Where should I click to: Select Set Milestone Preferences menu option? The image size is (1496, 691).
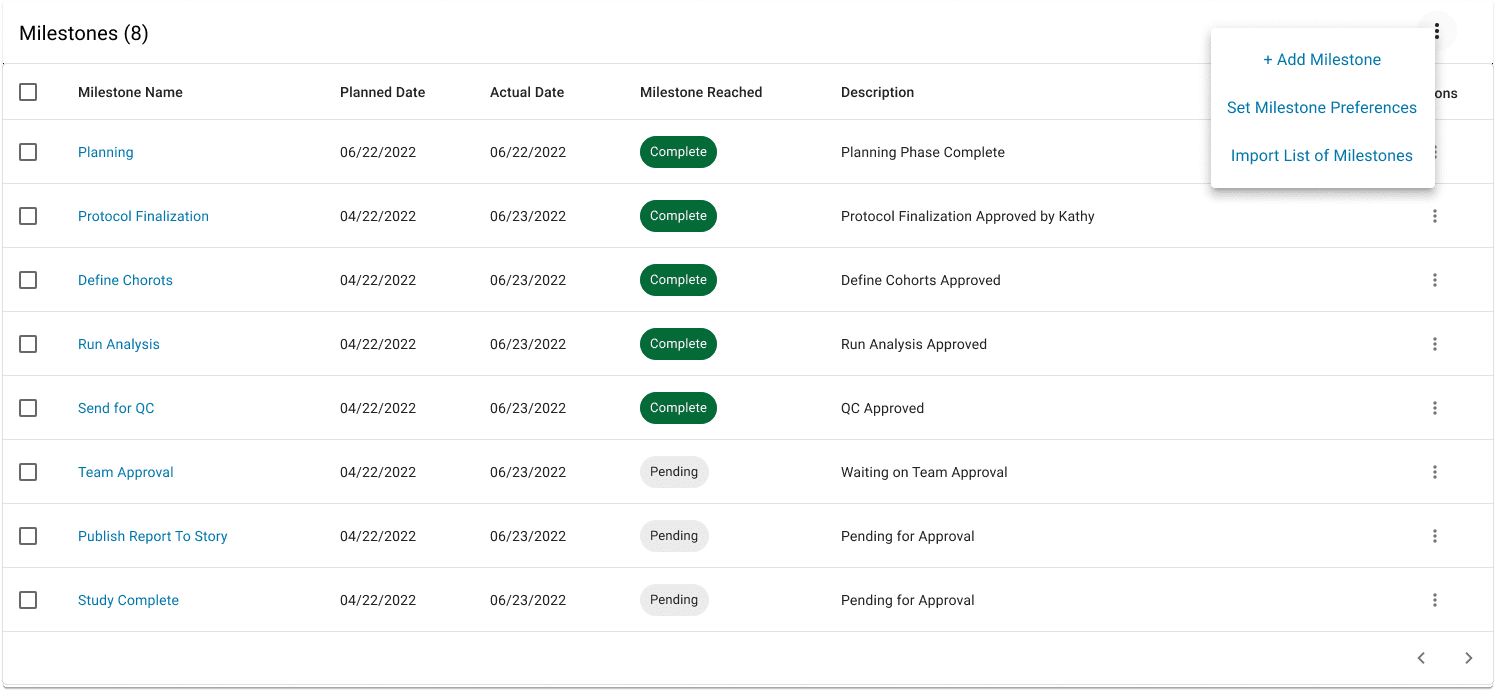point(1322,108)
